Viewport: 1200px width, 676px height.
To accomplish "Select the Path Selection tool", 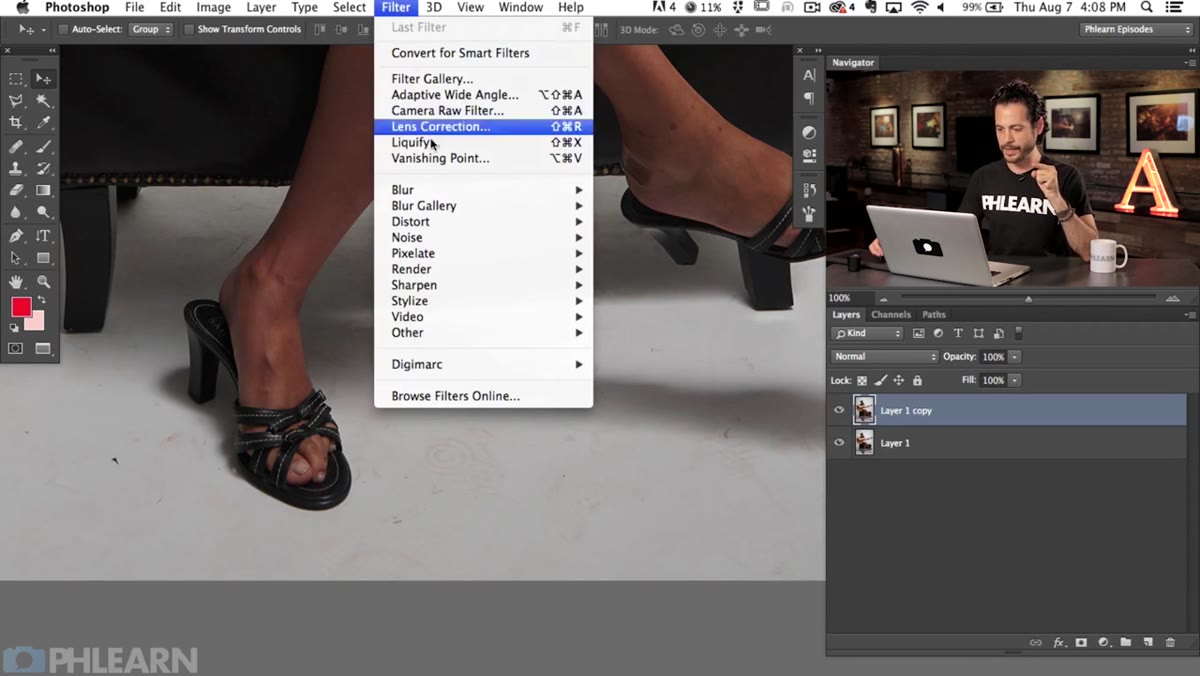I will [x=16, y=258].
